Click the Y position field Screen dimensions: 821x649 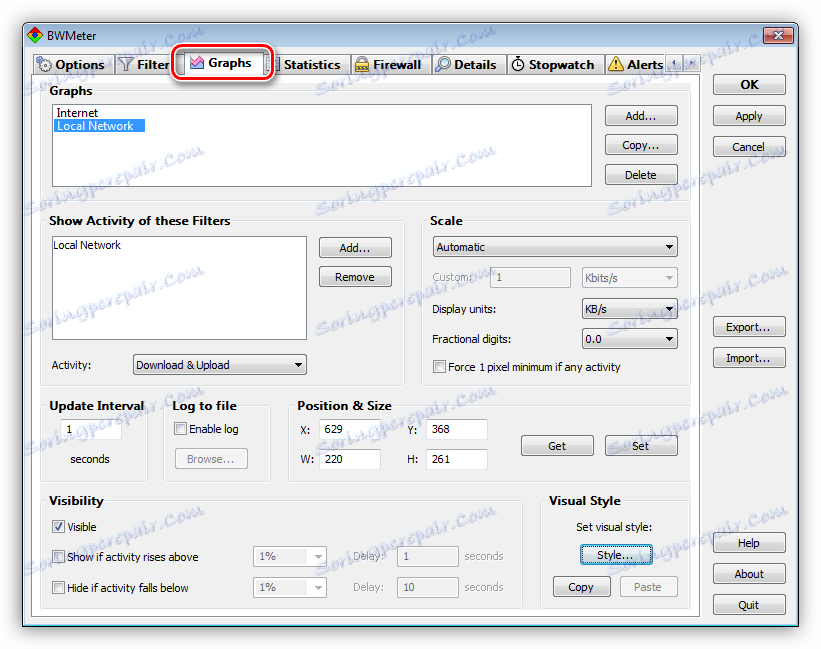pos(457,429)
